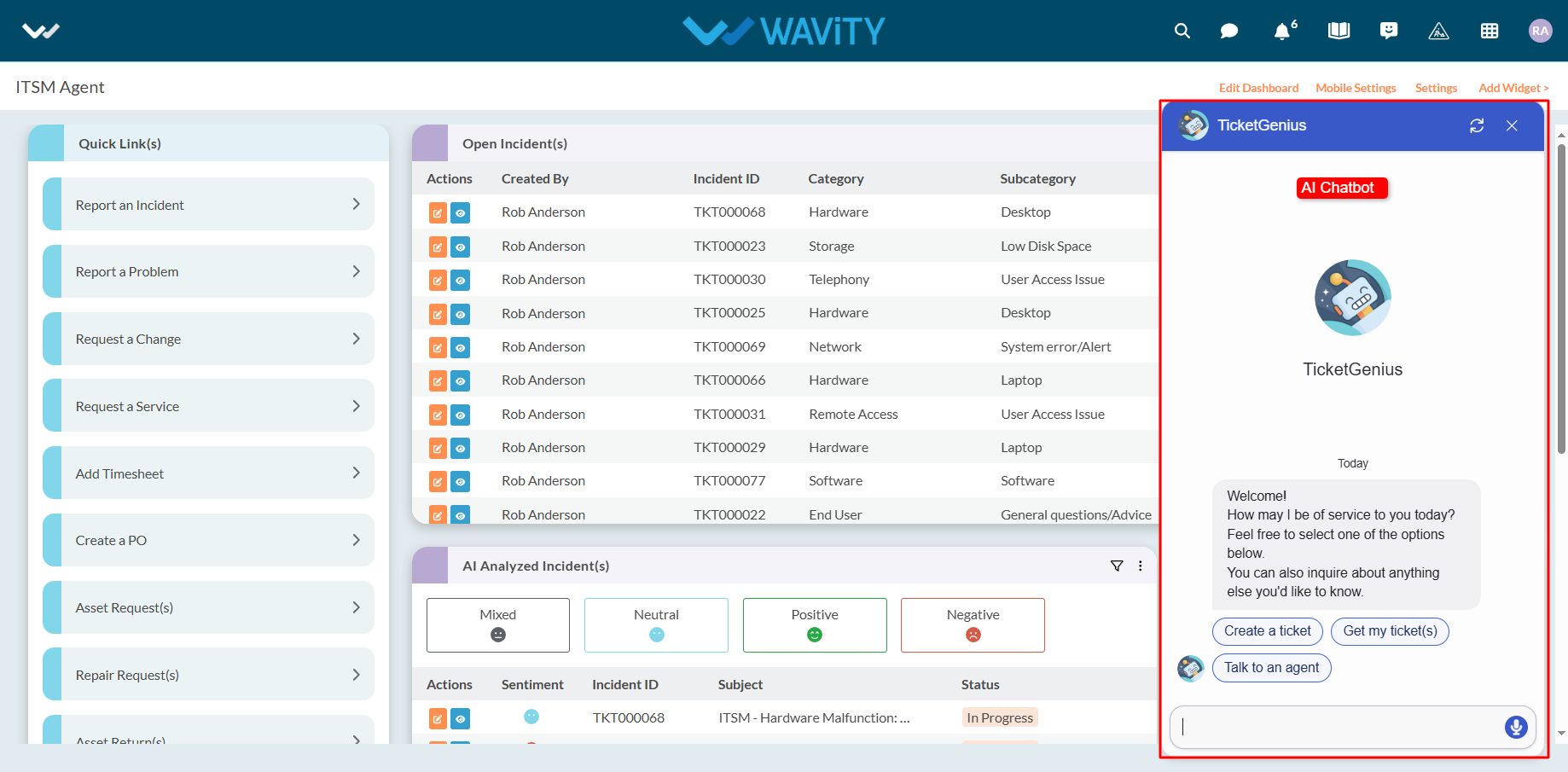
Task: Sort by Incident ID column in Open Incident(s)
Action: coord(726,179)
